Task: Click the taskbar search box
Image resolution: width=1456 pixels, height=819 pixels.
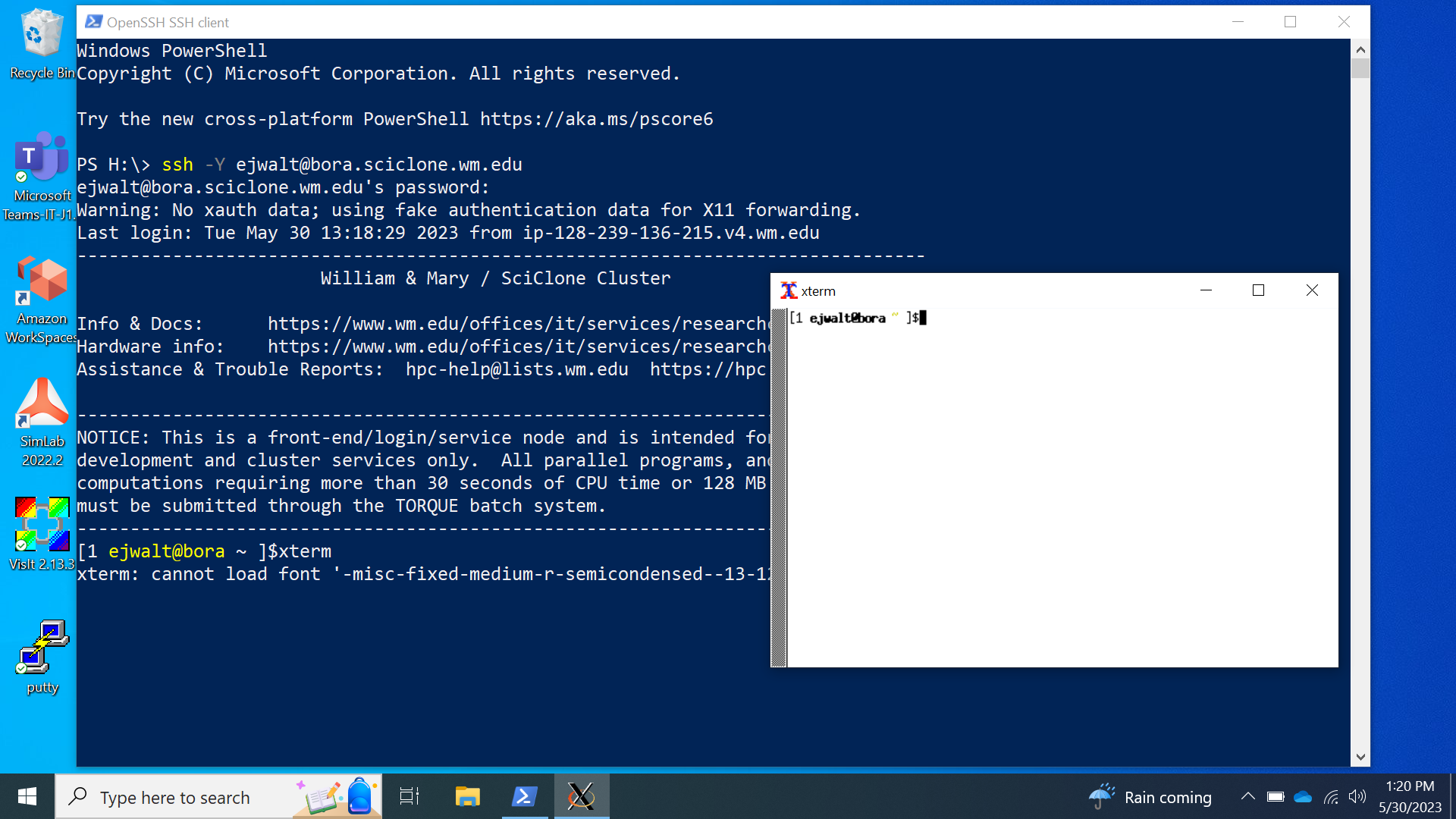Action: [x=174, y=797]
